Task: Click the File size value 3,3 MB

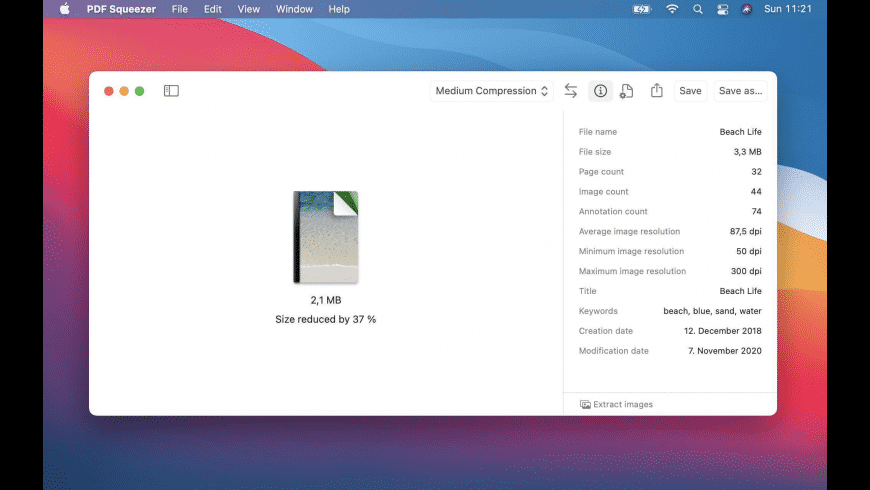Action: [x=747, y=151]
